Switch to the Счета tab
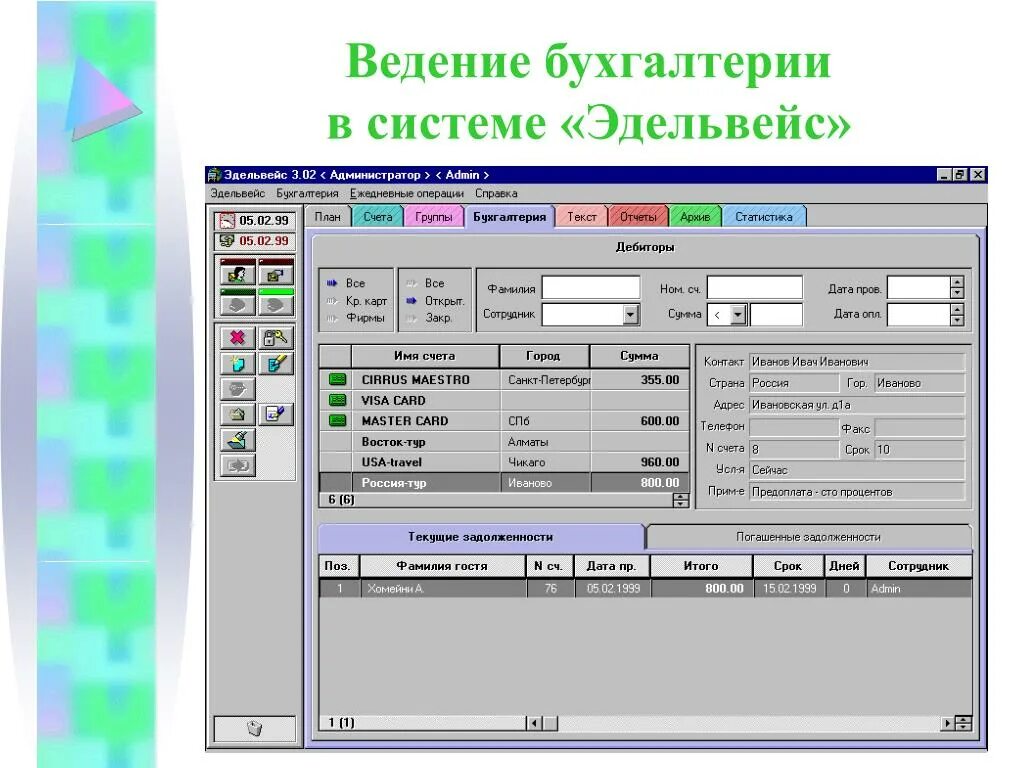1024x768 pixels. (x=378, y=217)
